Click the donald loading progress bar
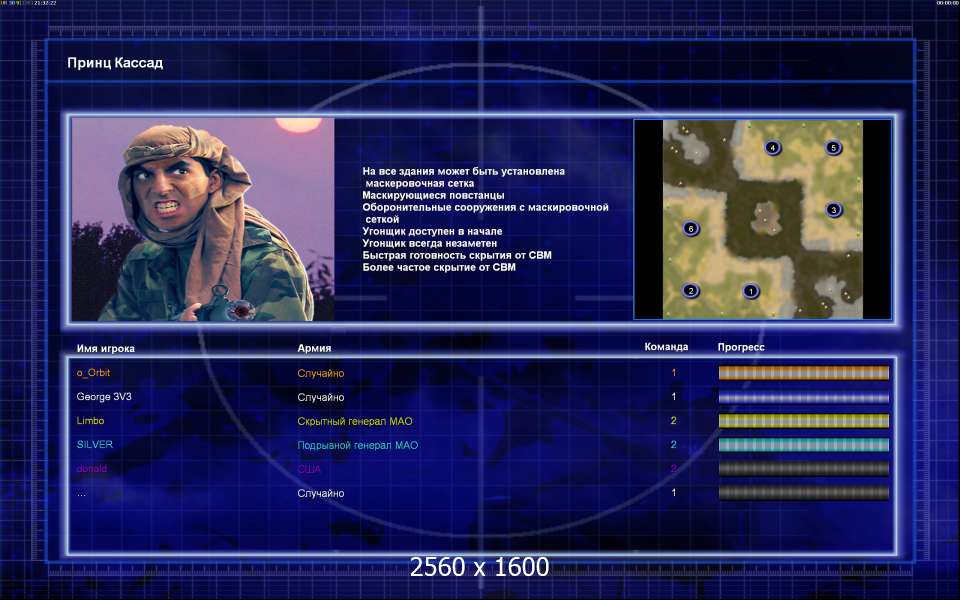The height and width of the screenshot is (600, 960). tap(803, 469)
